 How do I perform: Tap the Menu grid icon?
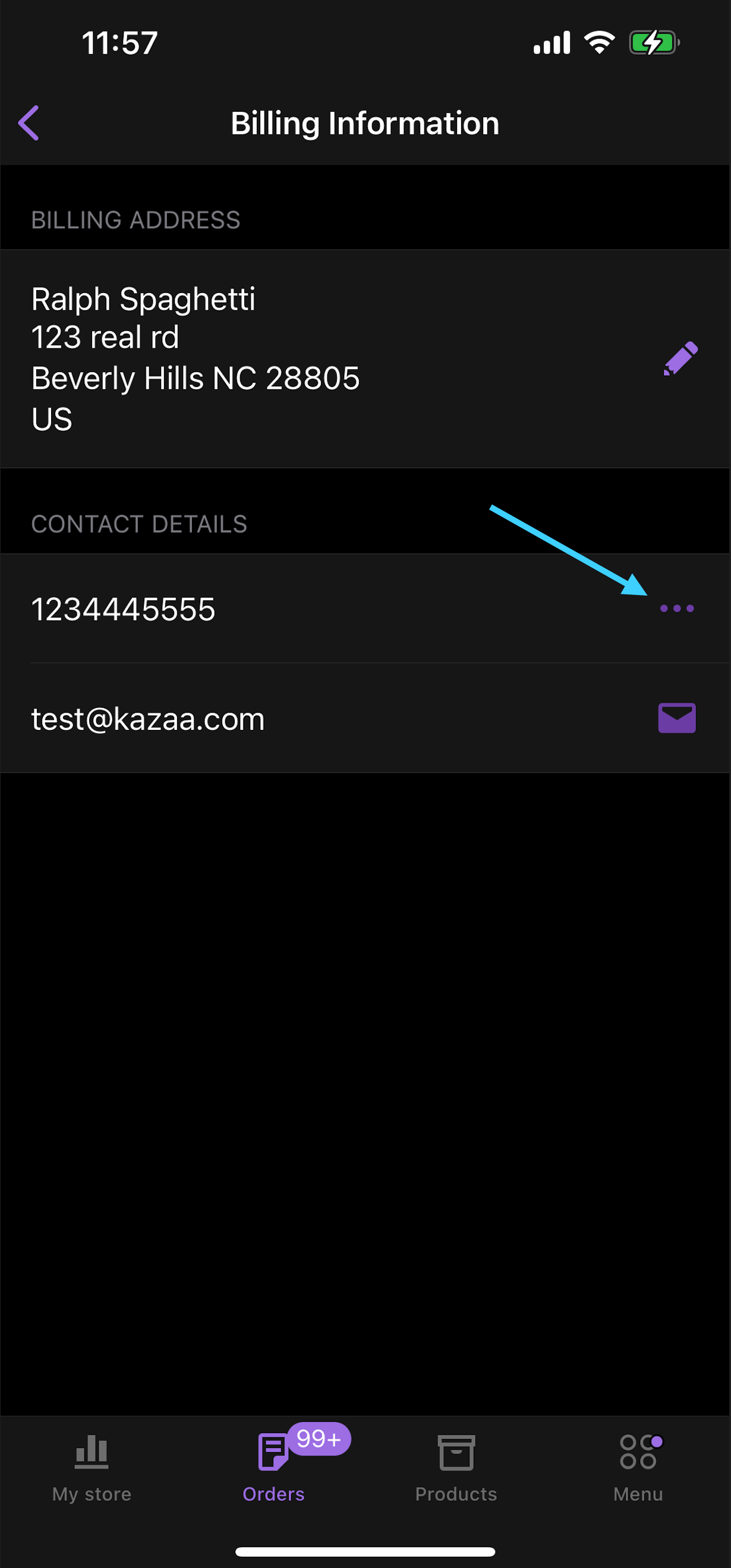(x=638, y=1451)
